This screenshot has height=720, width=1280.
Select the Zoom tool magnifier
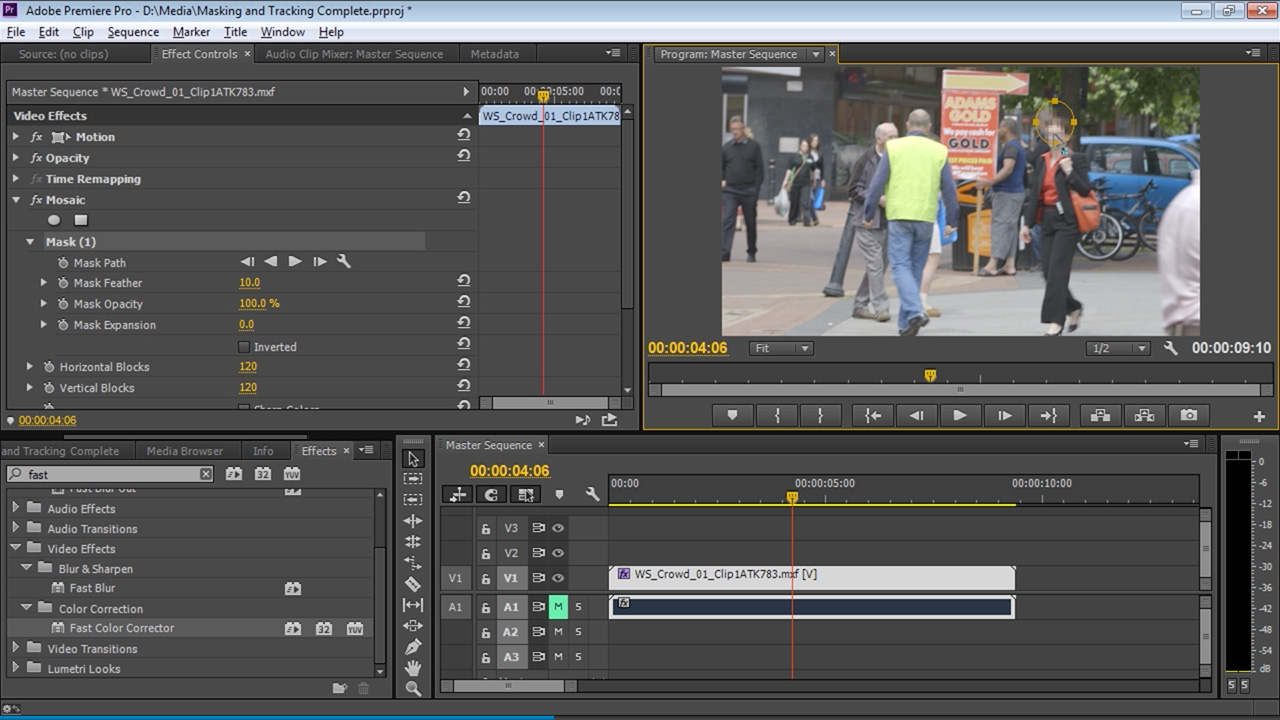coord(413,689)
